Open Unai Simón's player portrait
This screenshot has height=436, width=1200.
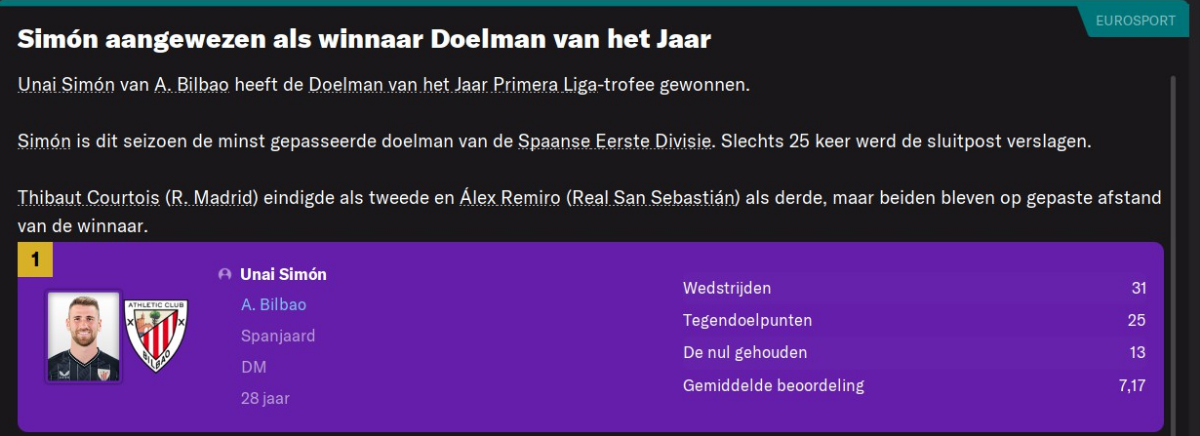(x=83, y=337)
